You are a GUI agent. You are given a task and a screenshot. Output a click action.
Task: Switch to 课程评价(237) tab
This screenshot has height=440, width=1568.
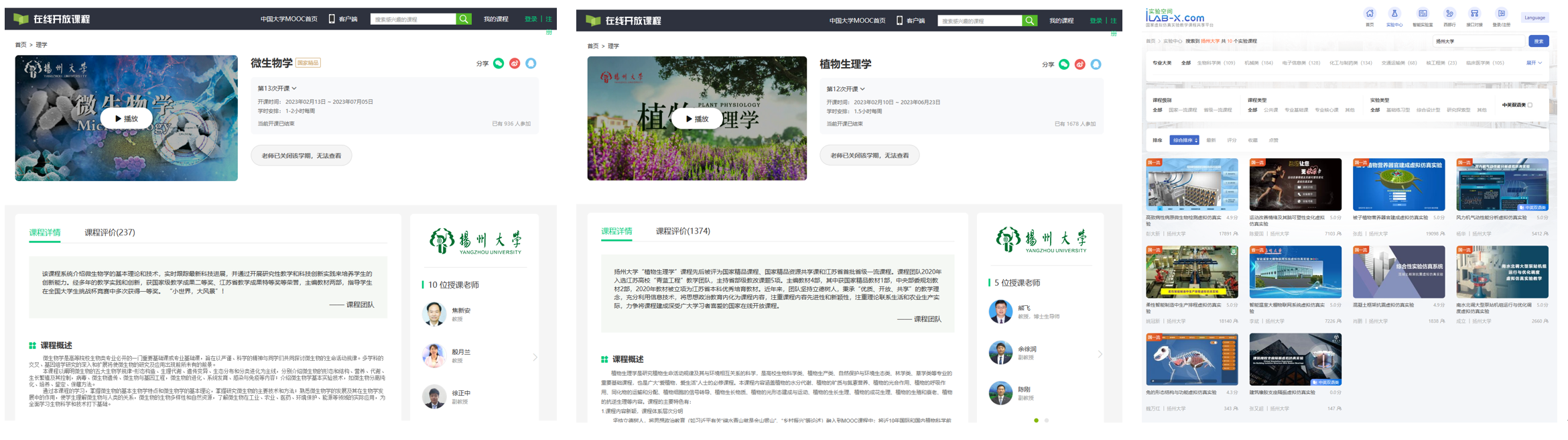point(109,233)
